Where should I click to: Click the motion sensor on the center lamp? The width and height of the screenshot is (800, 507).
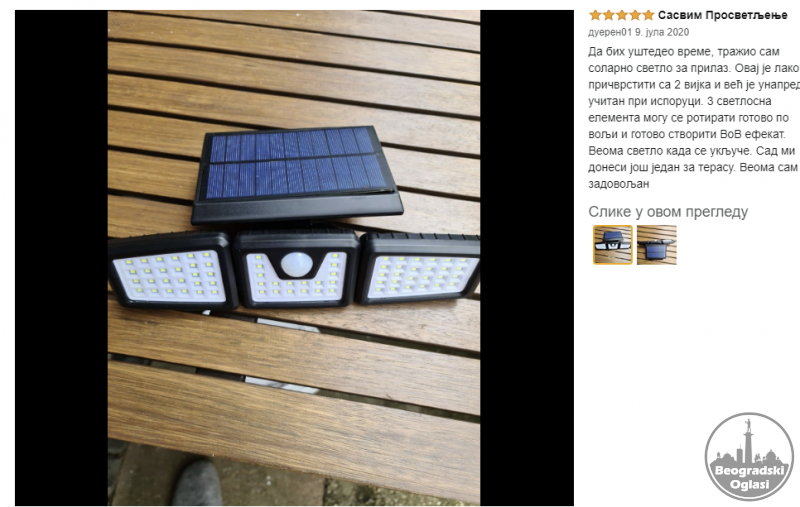[297, 265]
